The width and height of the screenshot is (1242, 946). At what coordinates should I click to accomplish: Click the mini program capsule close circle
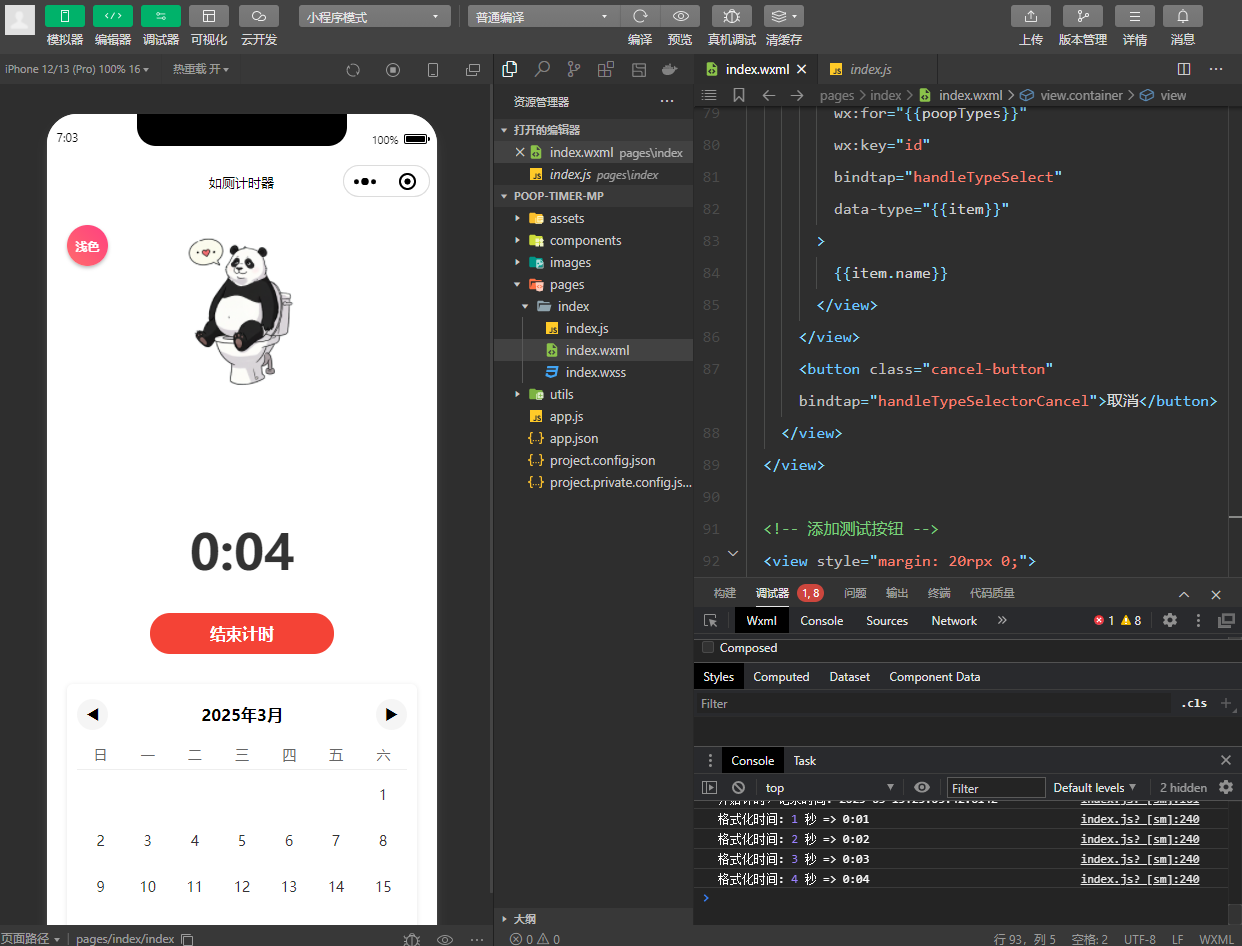click(x=407, y=182)
